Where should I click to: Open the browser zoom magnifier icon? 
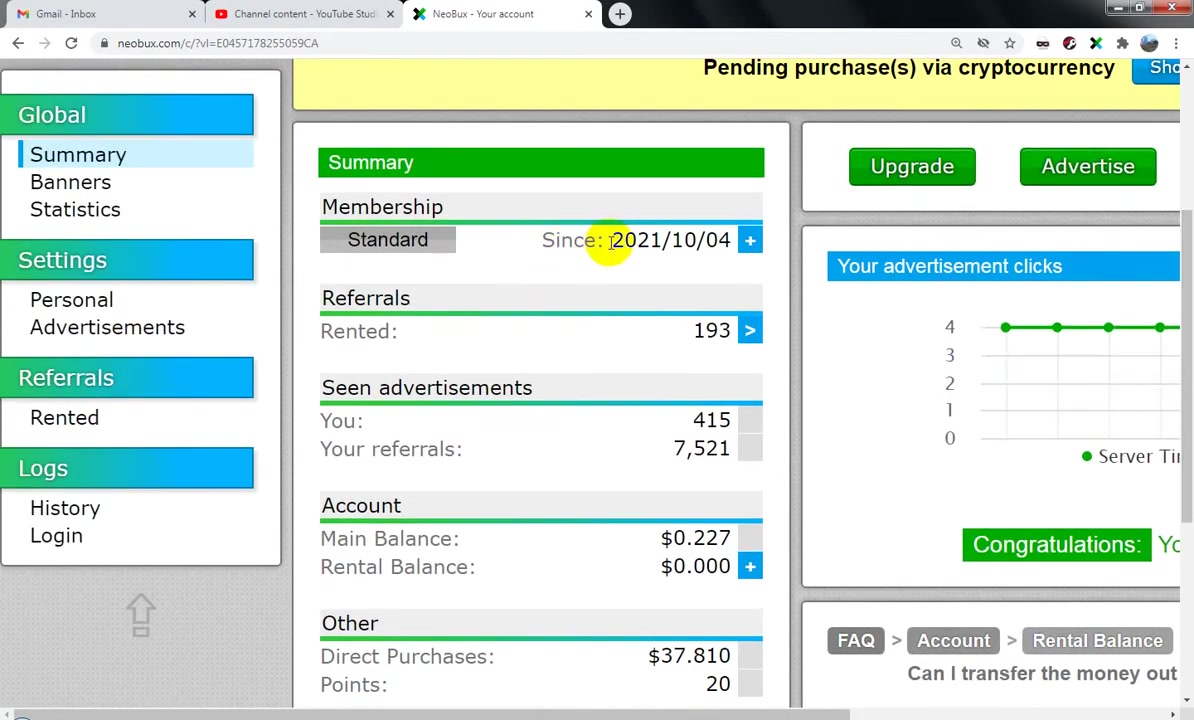click(x=956, y=43)
